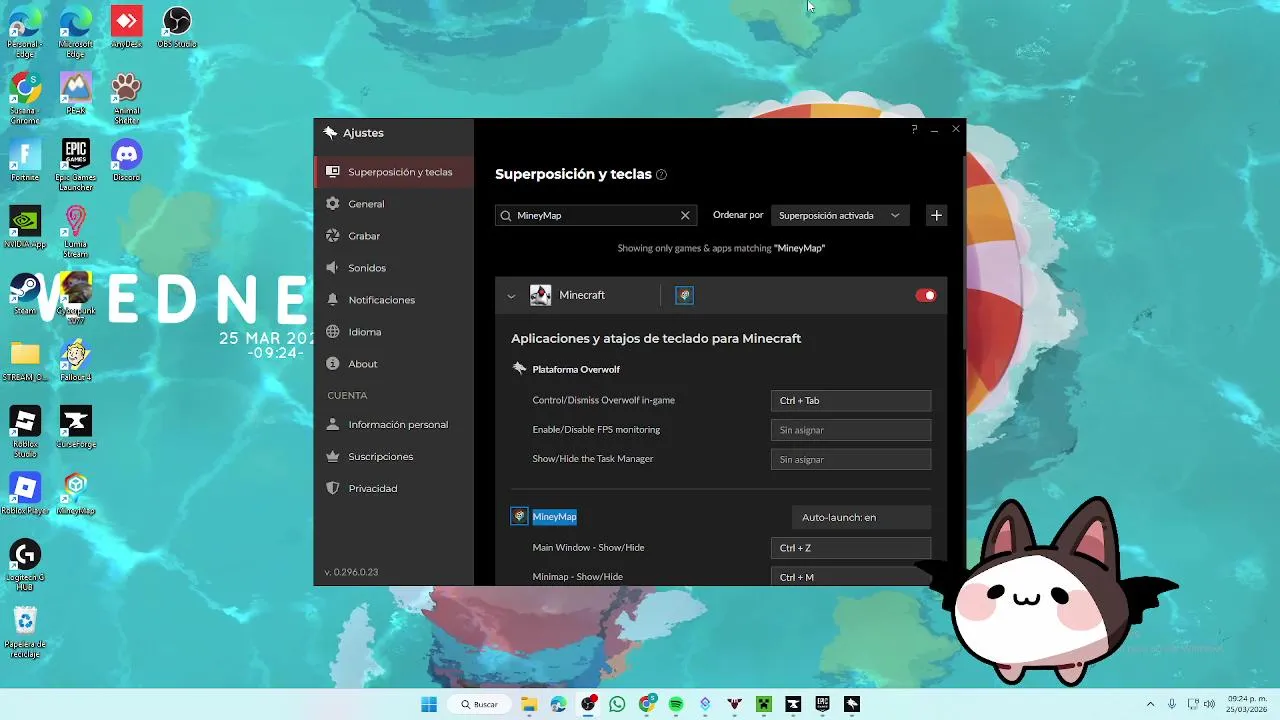
Task: Edit the Main Window Show/Hide Ctrl + Z hotkey
Action: coord(851,548)
